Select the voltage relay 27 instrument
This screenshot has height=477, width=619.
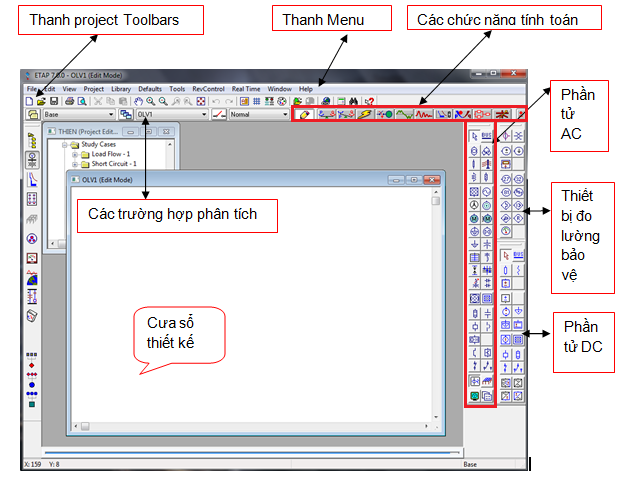point(506,179)
